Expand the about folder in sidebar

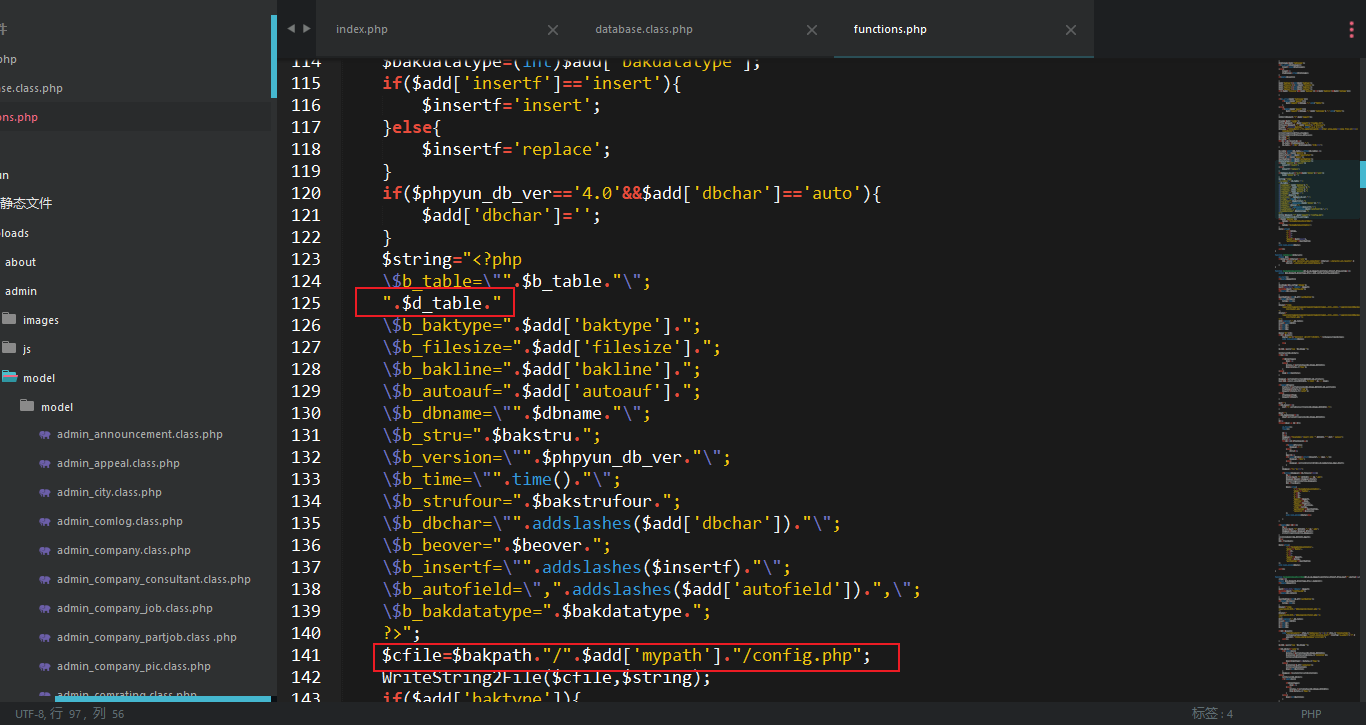(20, 262)
